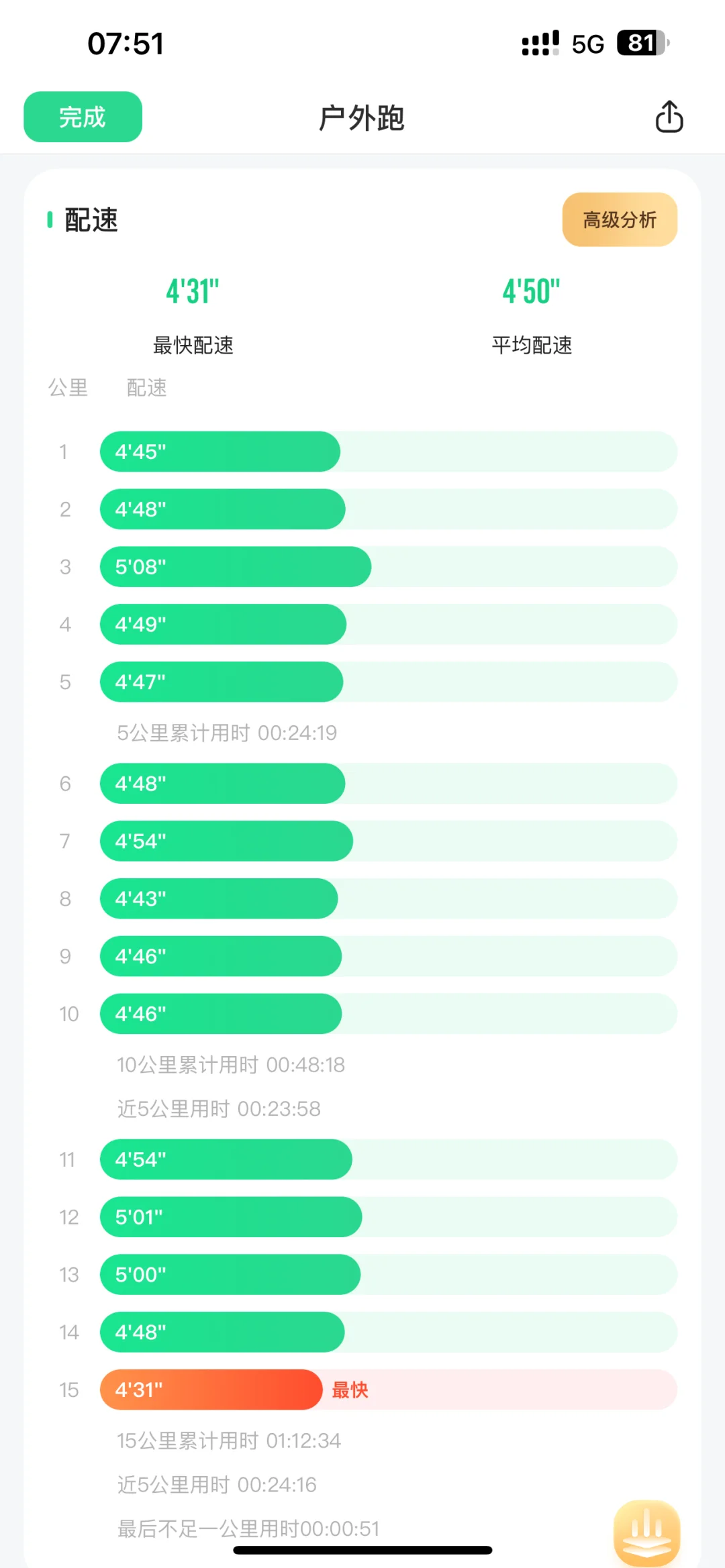Viewport: 725px width, 1568px height.
Task: Select the kilometer 1 pace bar 4'45"
Action: [220, 452]
